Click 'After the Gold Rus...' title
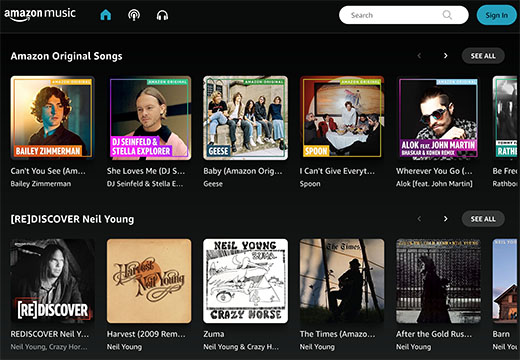This screenshot has width=520, height=360. coord(434,334)
